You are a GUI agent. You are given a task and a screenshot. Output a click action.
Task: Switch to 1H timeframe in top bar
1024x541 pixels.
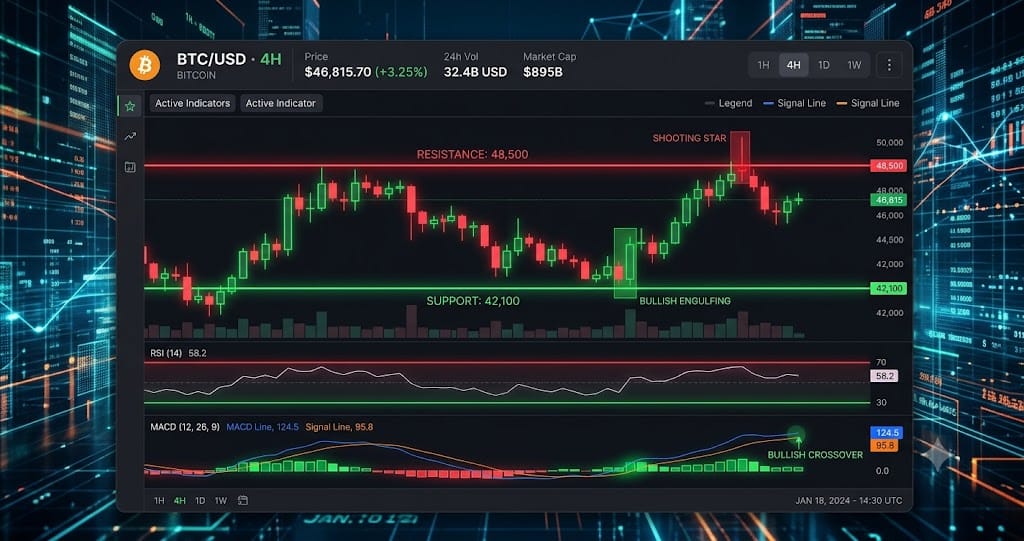click(x=763, y=65)
